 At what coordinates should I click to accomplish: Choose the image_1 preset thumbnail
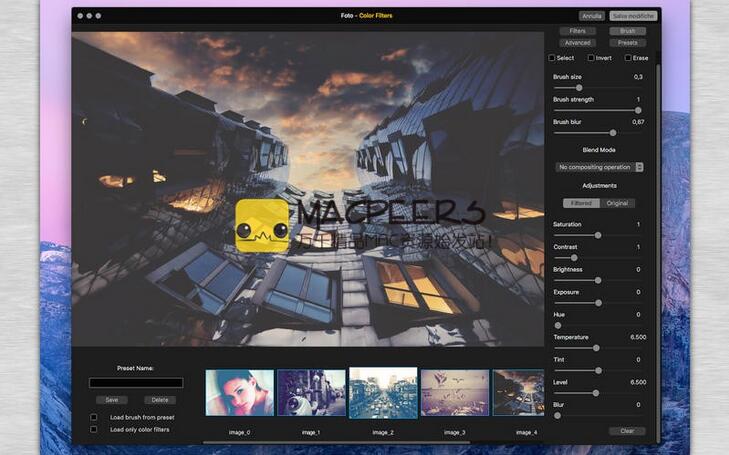tap(311, 393)
